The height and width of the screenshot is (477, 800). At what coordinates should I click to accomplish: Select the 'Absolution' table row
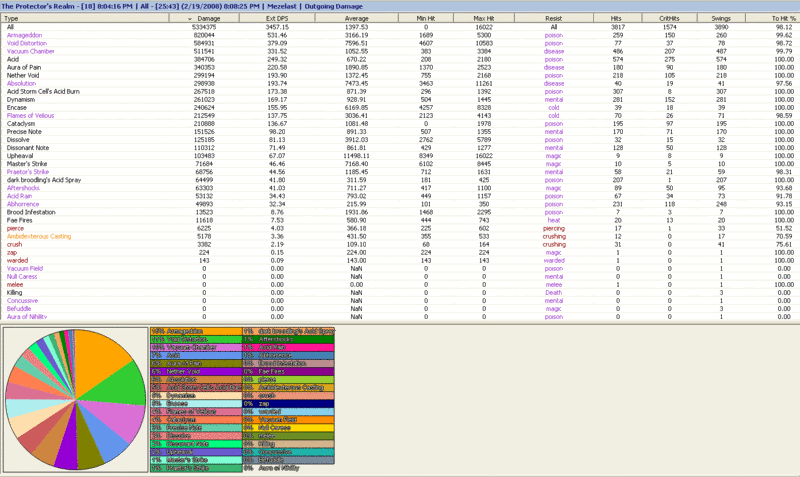point(400,84)
